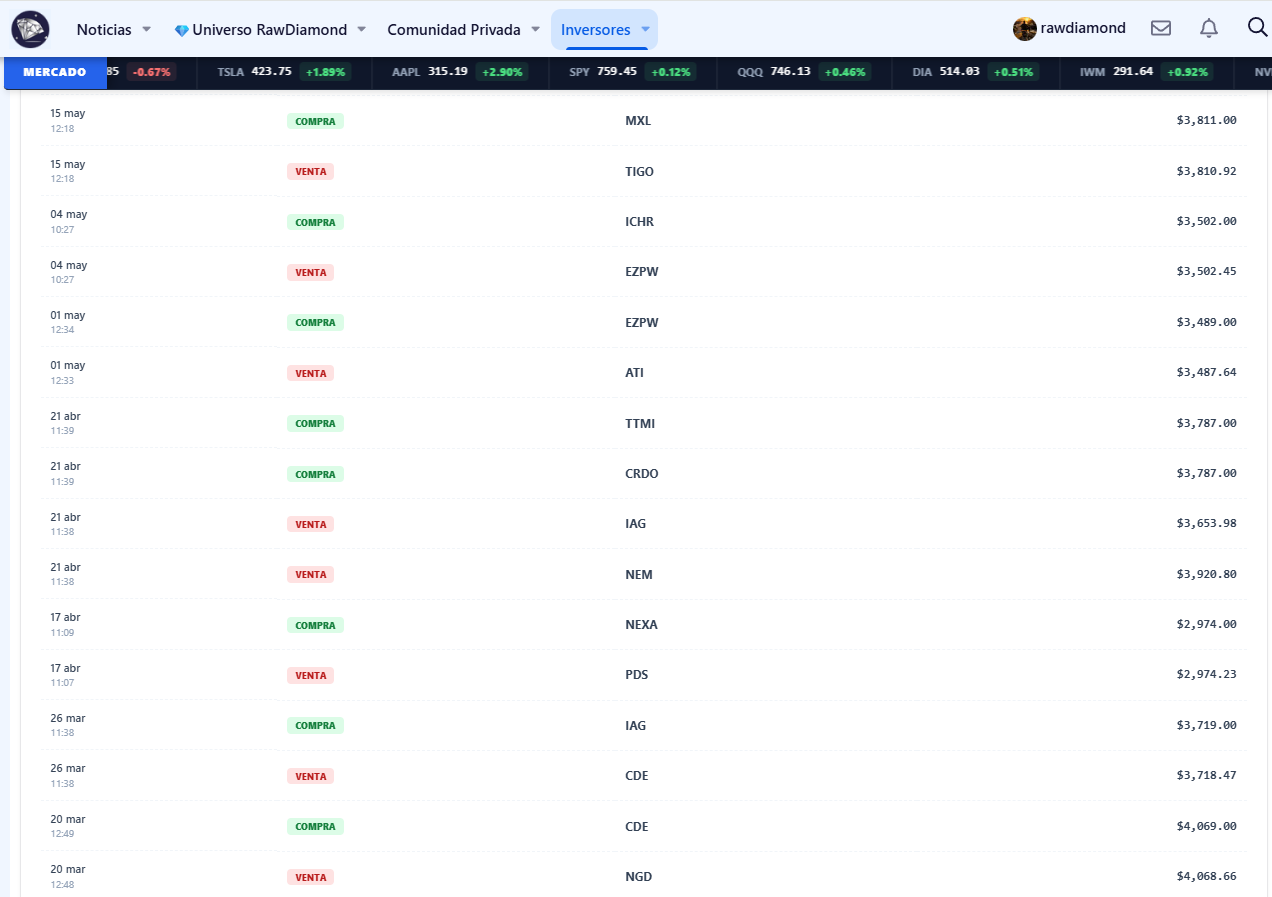
Task: Click the COMPRA badge on NEXA row
Action: (x=315, y=625)
